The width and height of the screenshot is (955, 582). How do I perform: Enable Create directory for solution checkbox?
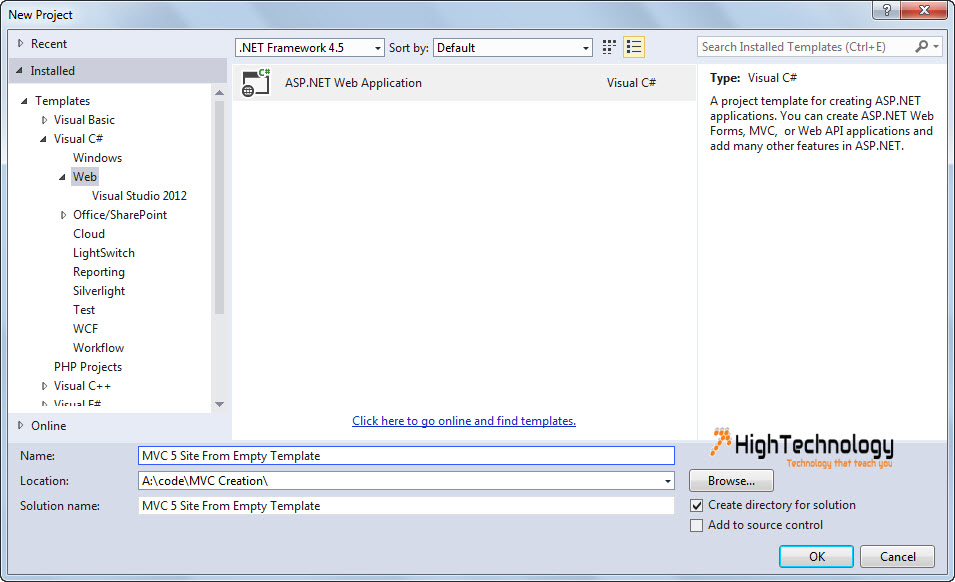coord(697,505)
